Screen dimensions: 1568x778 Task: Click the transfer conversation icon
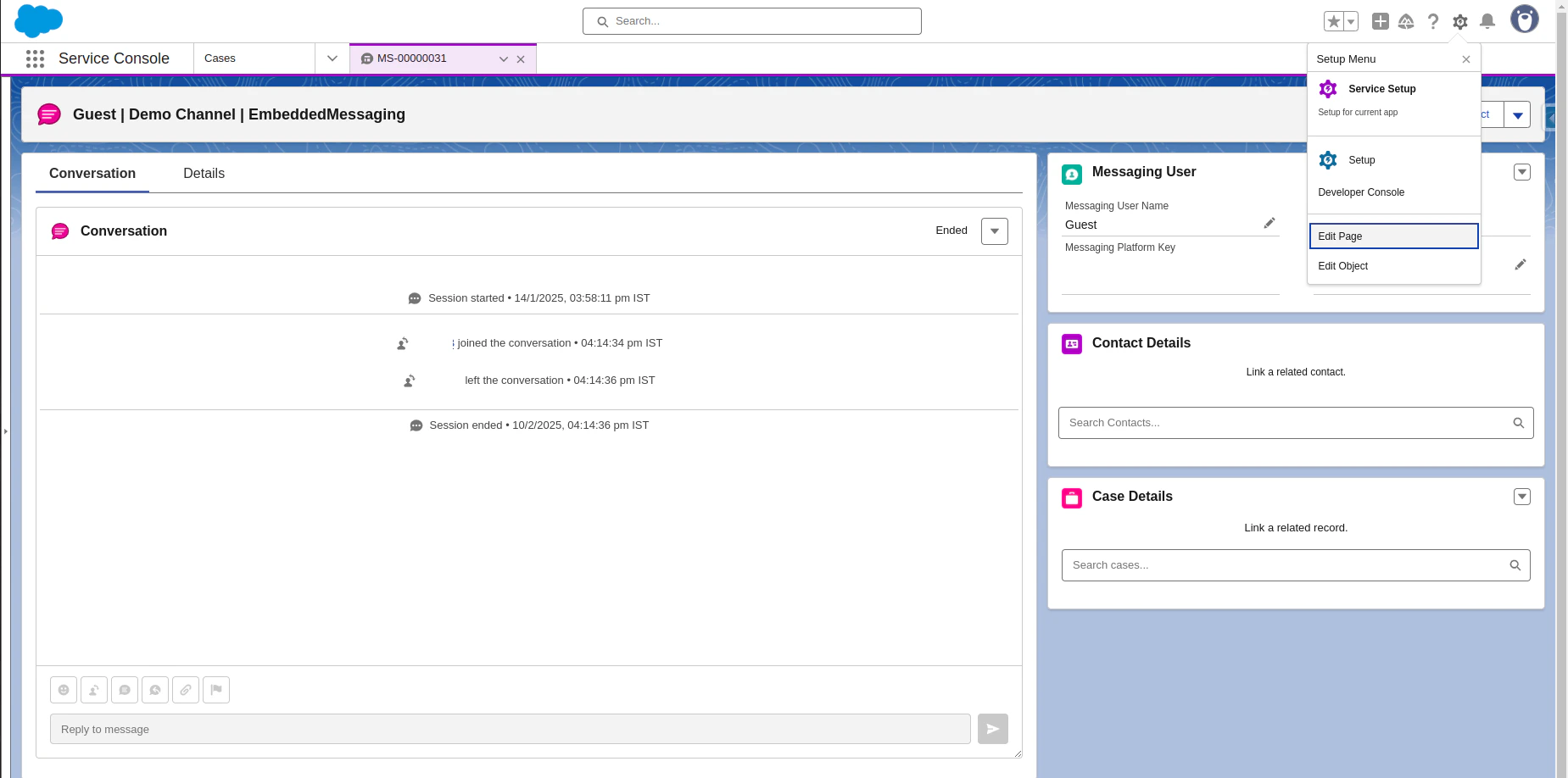point(94,689)
